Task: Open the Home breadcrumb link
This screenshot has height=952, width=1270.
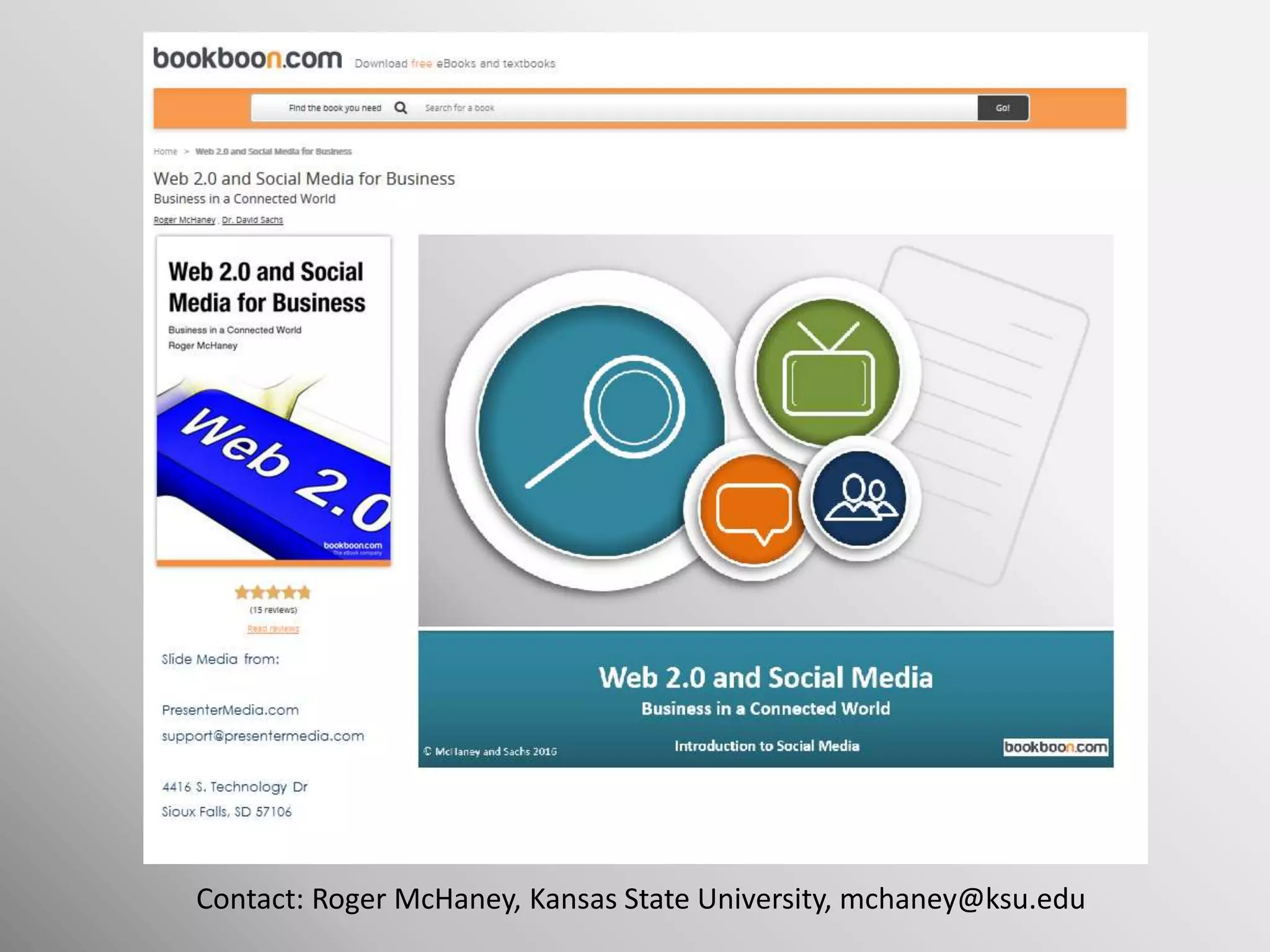Action: 166,151
